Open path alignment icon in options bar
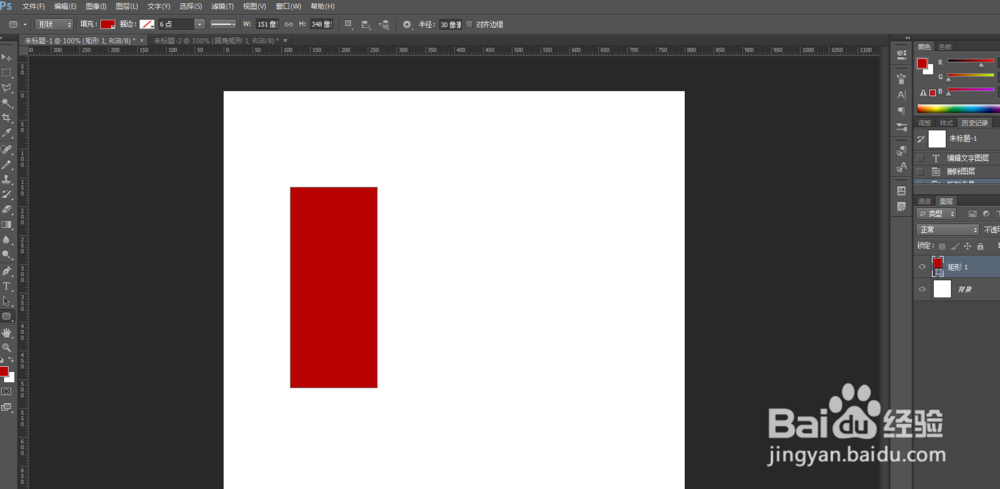The width and height of the screenshot is (1000, 489). click(x=366, y=24)
